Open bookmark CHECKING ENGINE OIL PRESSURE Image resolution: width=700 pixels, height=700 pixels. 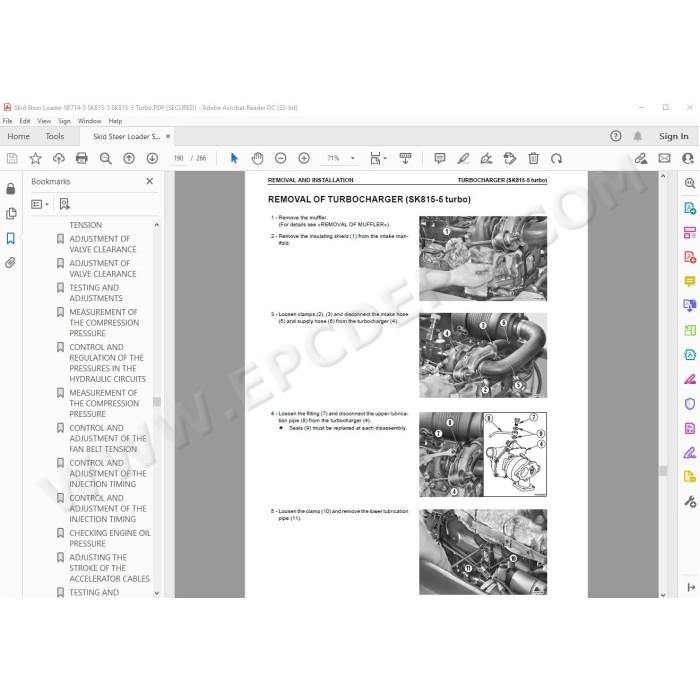(x=110, y=538)
